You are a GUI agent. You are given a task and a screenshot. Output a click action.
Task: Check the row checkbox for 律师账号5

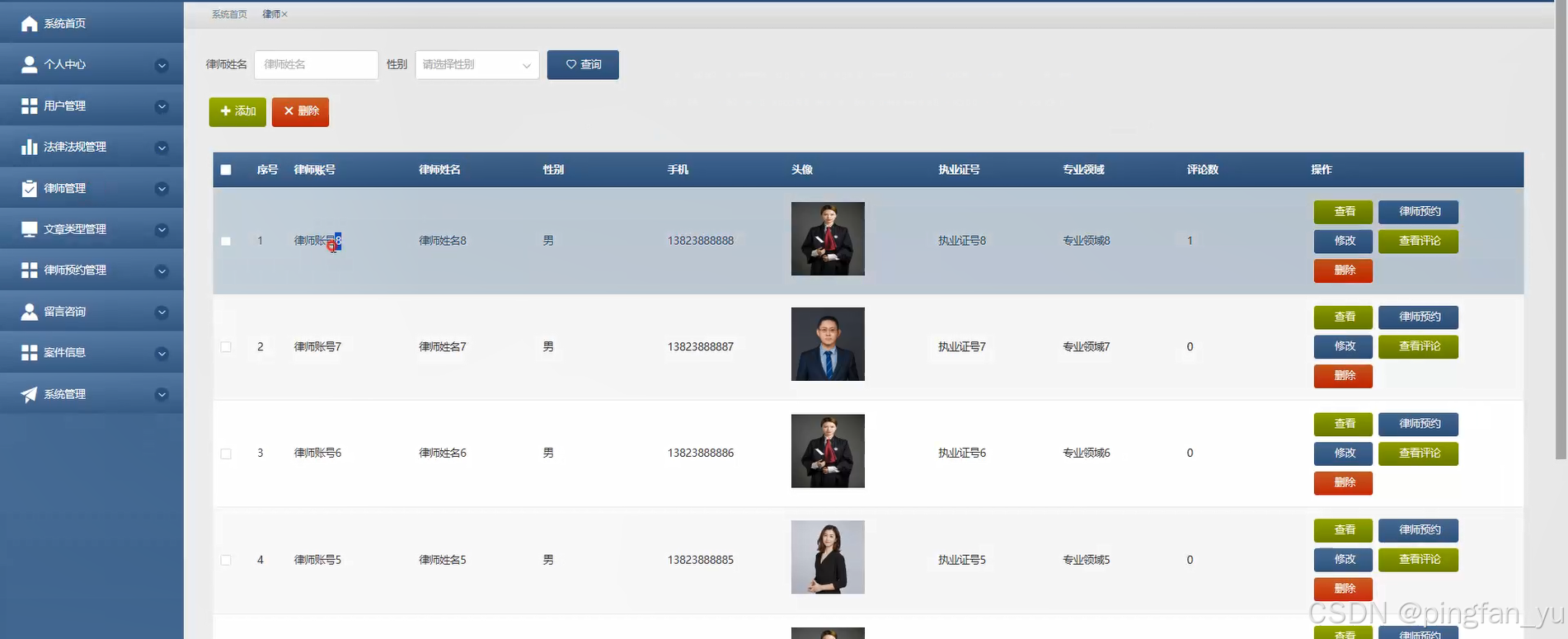(226, 560)
